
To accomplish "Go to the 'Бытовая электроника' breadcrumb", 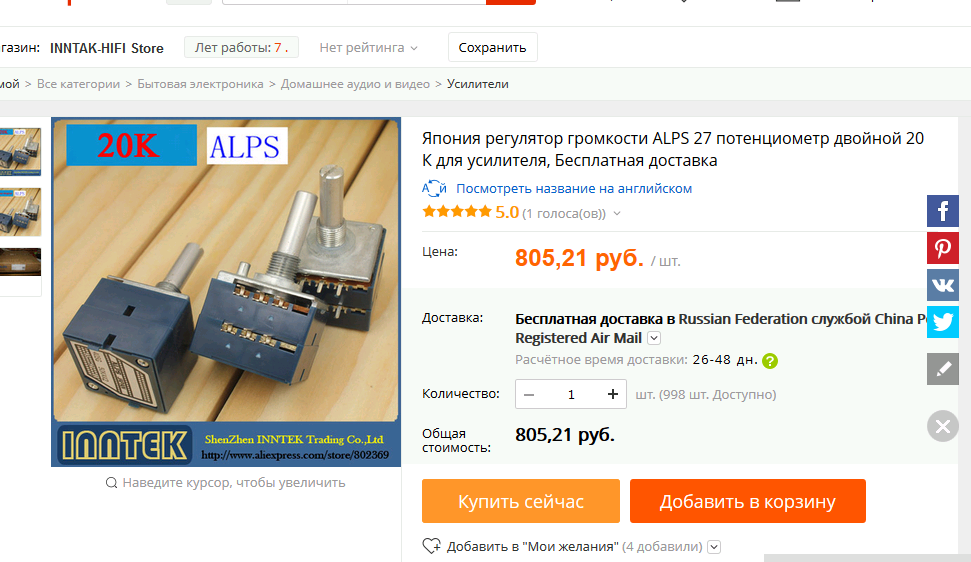I will click(x=200, y=84).
